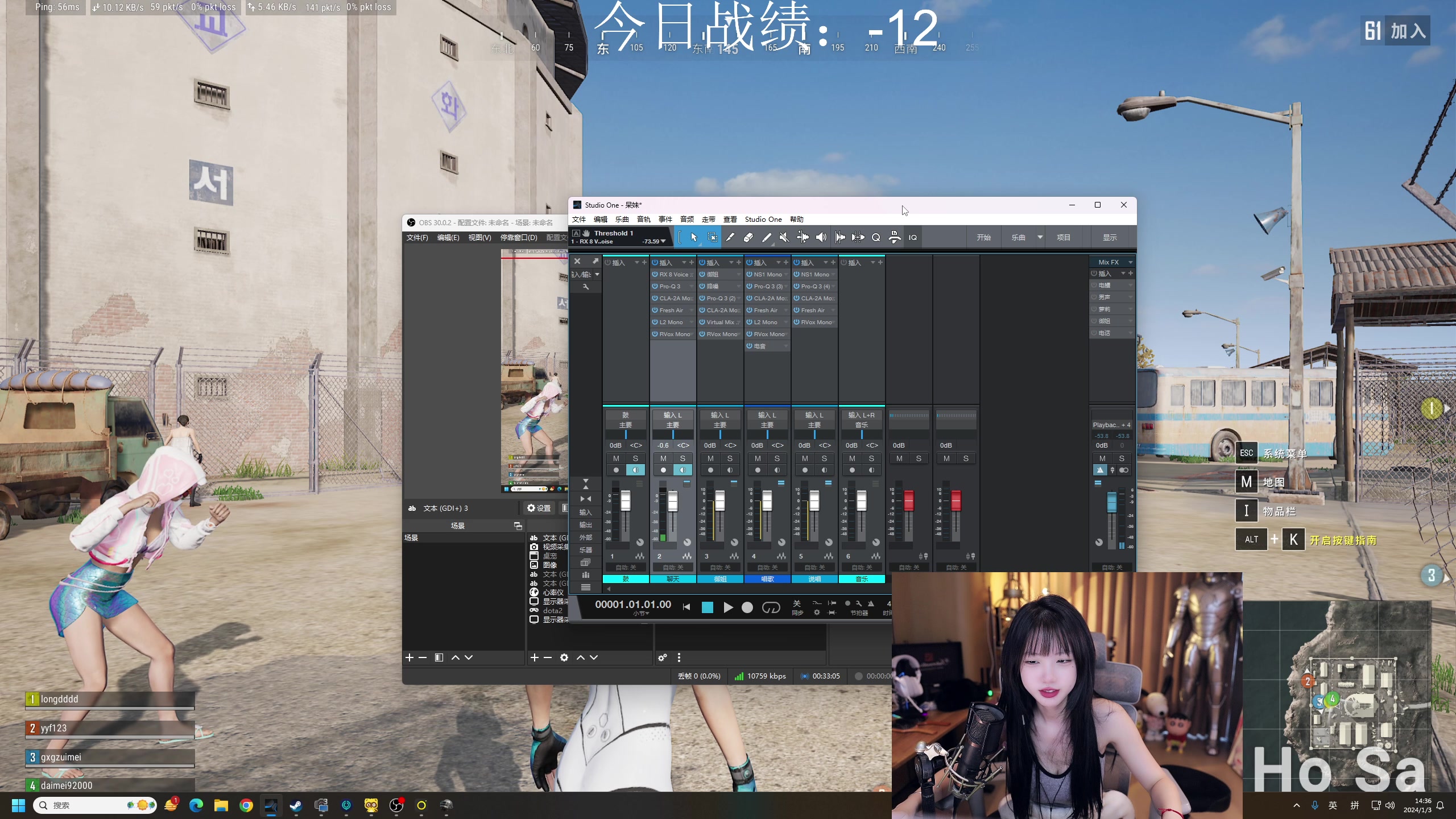Toggle the Quantize Q icon
The width and height of the screenshot is (1456, 819).
pyautogui.click(x=876, y=238)
